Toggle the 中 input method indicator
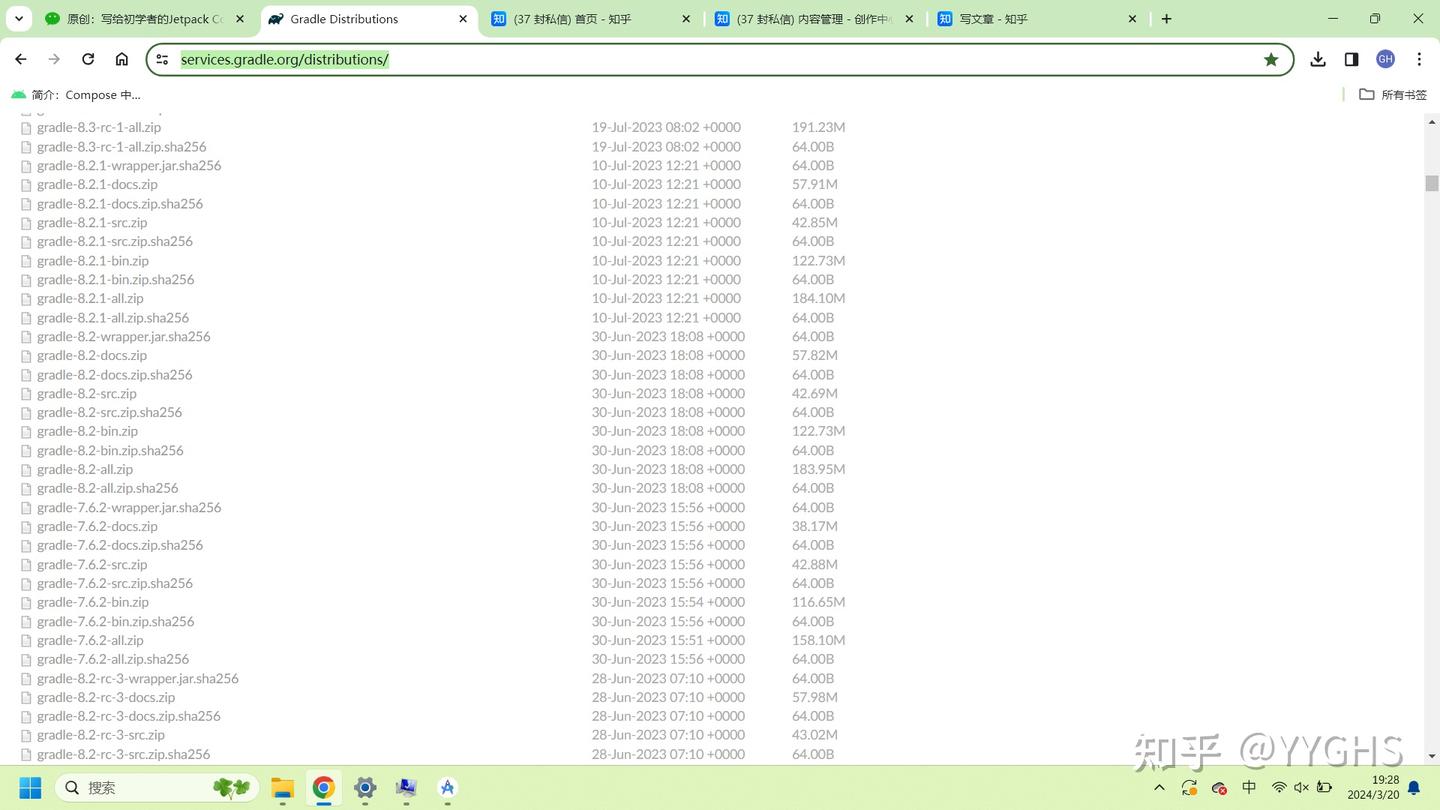Screen dimensions: 1440x810 point(1249,788)
